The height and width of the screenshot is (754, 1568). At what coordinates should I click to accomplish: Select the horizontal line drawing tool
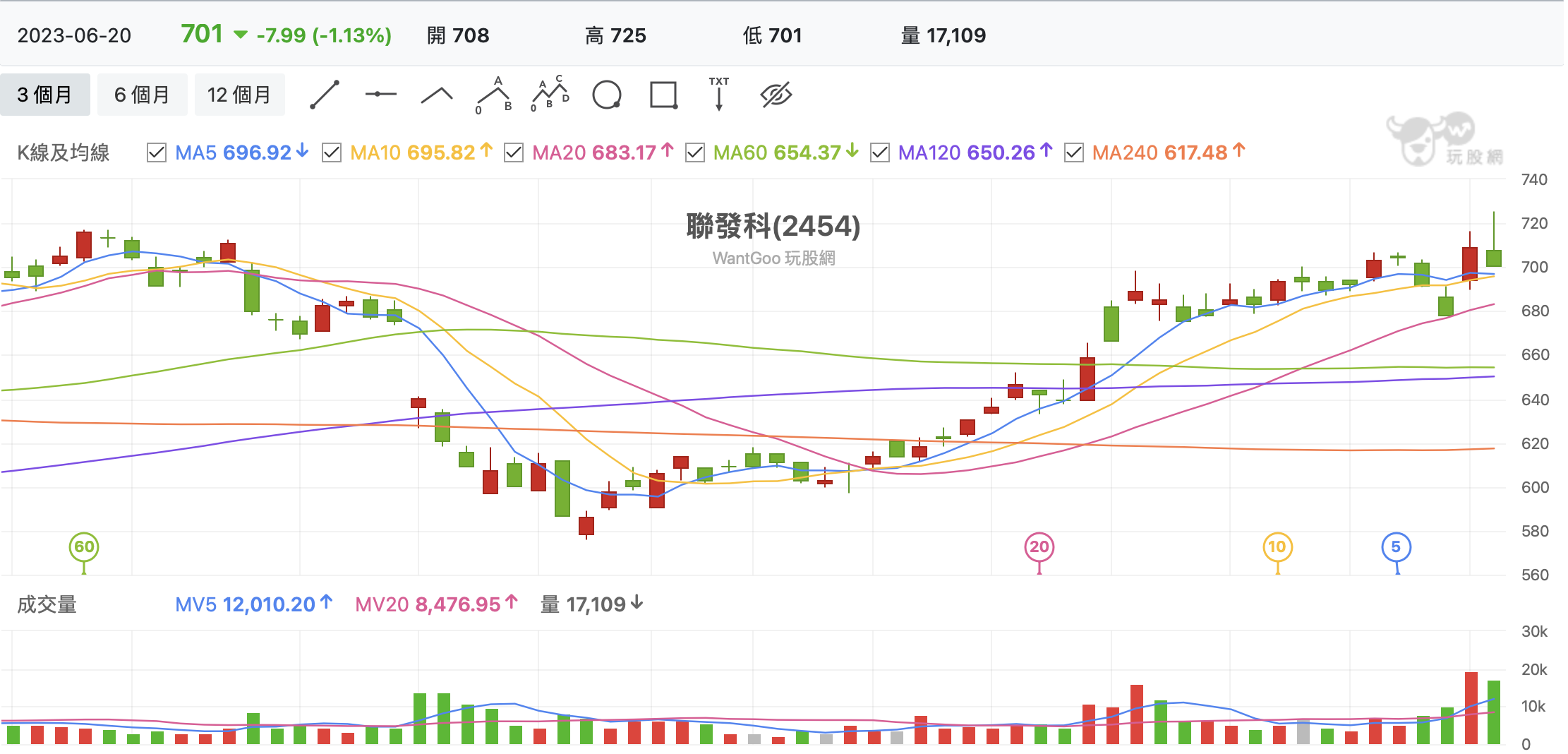(381, 94)
